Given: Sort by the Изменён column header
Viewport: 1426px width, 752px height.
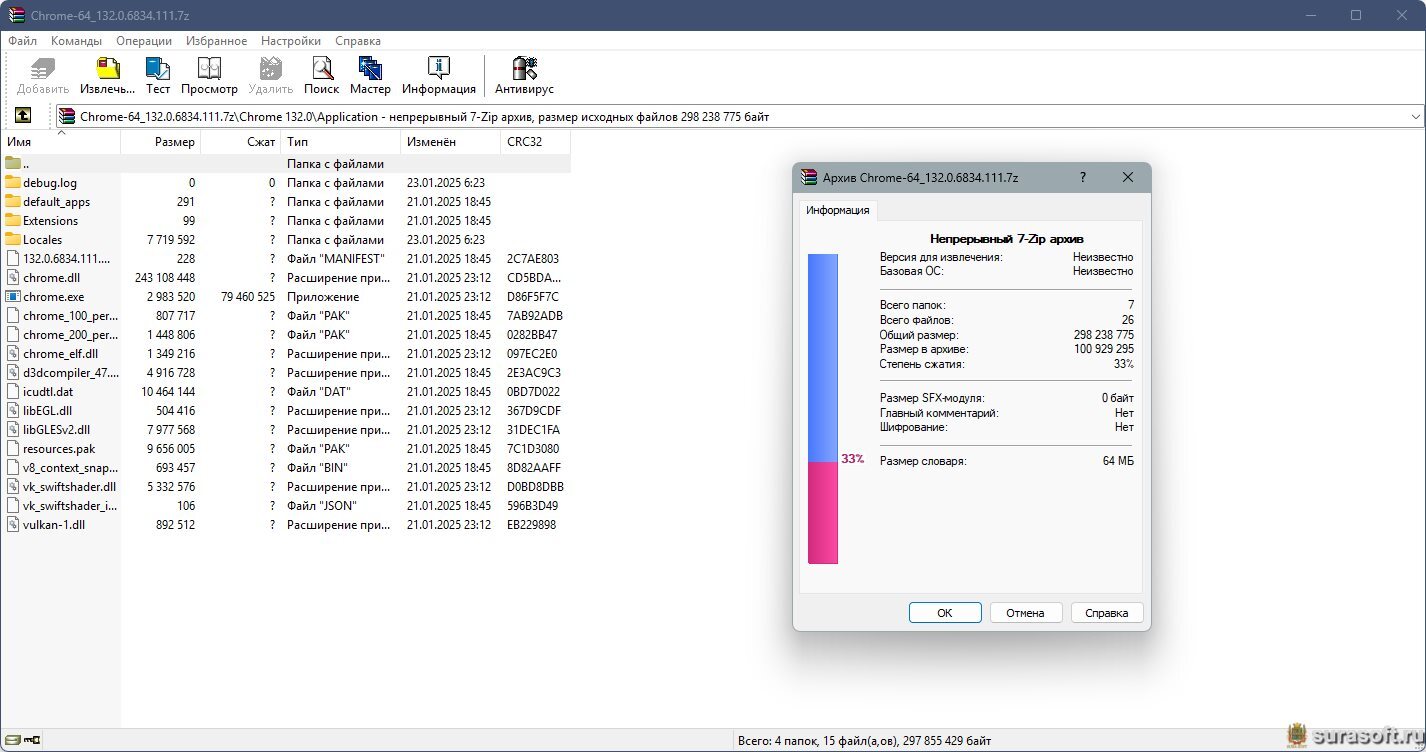Looking at the screenshot, I should click(450, 142).
